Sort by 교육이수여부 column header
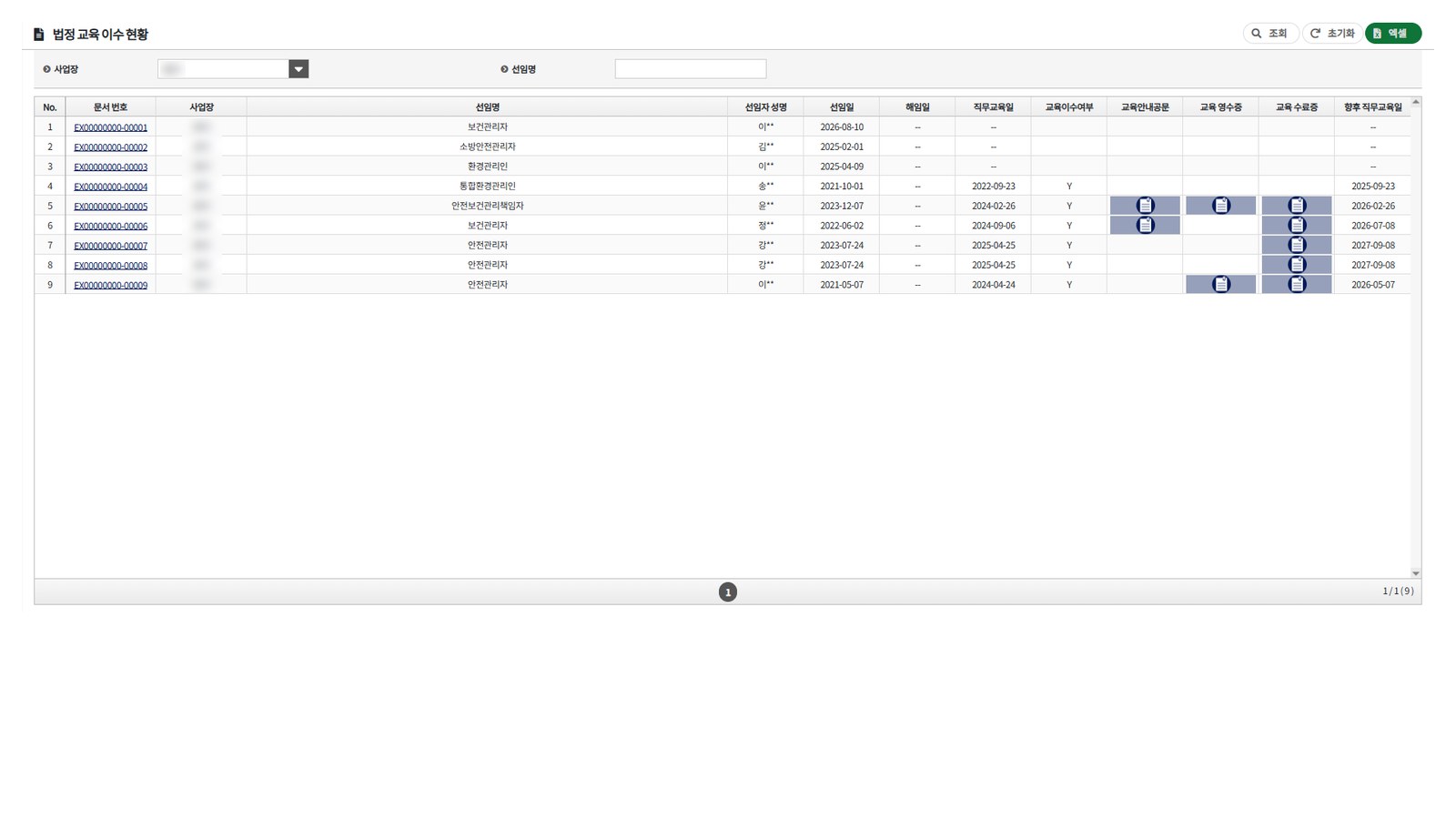 [x=1069, y=107]
